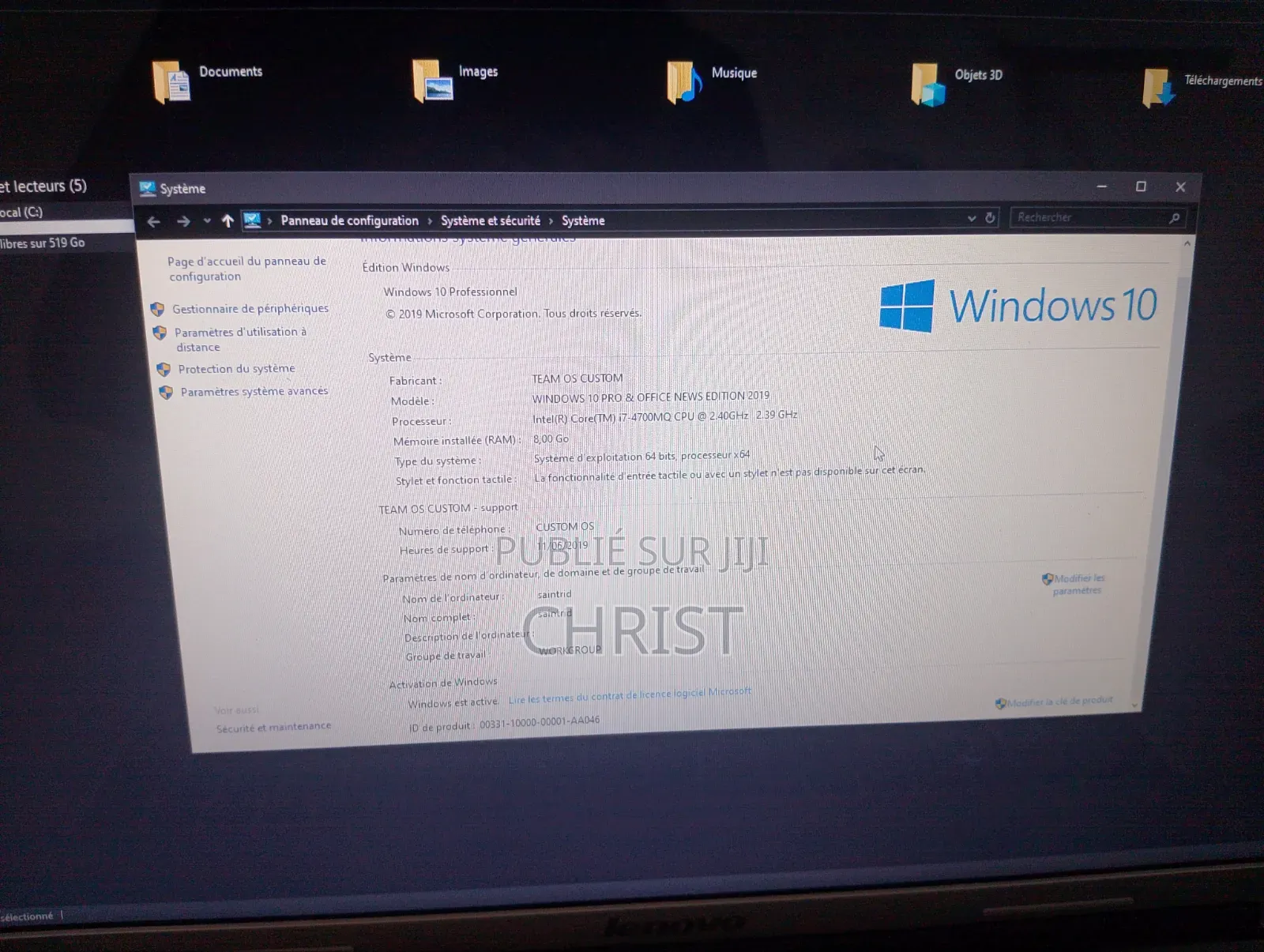The image size is (1264, 952).
Task: Expand chevron after Panneau de configuration
Action: click(x=430, y=221)
